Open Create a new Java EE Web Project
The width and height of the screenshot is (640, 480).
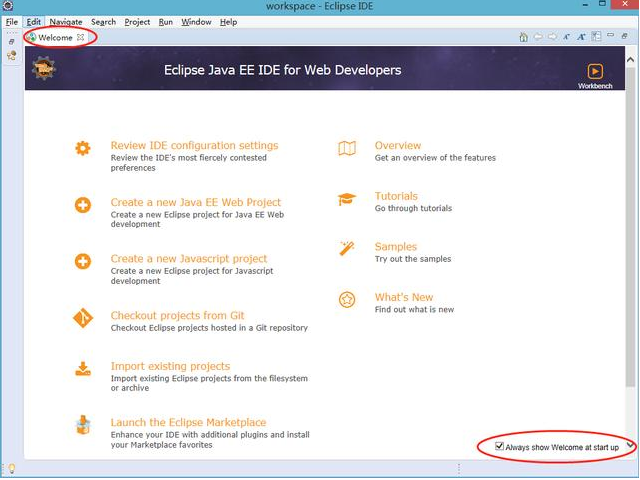196,202
